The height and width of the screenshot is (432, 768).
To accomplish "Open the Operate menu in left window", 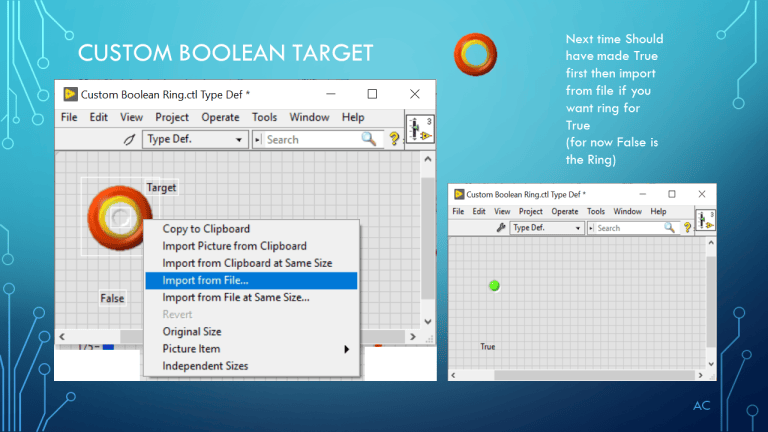I will point(220,118).
